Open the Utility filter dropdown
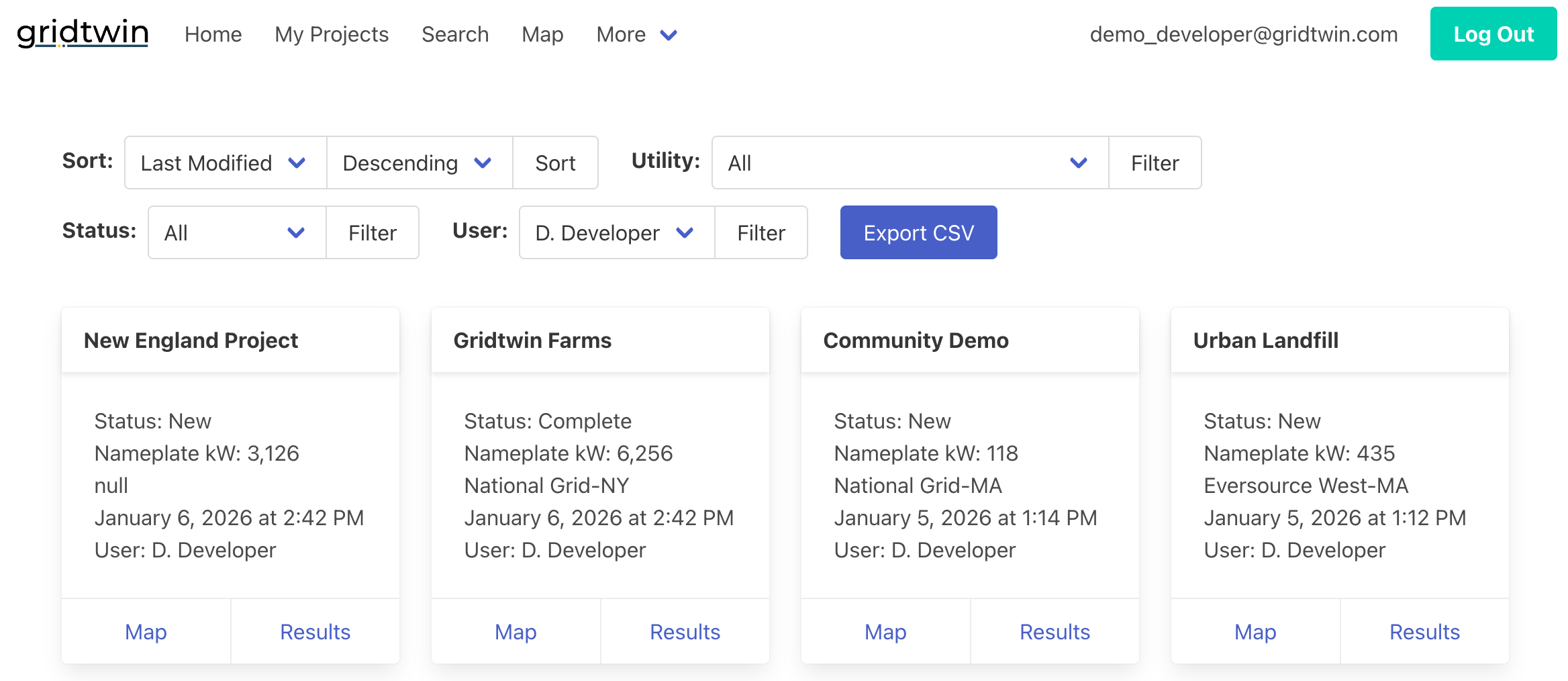The height and width of the screenshot is (681, 1568). (908, 163)
